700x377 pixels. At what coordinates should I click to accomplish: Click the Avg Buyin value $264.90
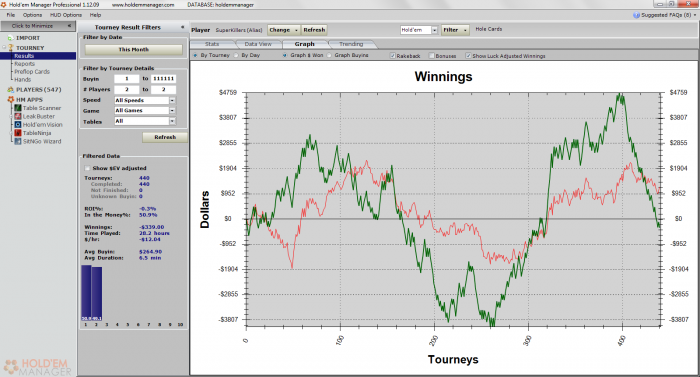point(150,251)
